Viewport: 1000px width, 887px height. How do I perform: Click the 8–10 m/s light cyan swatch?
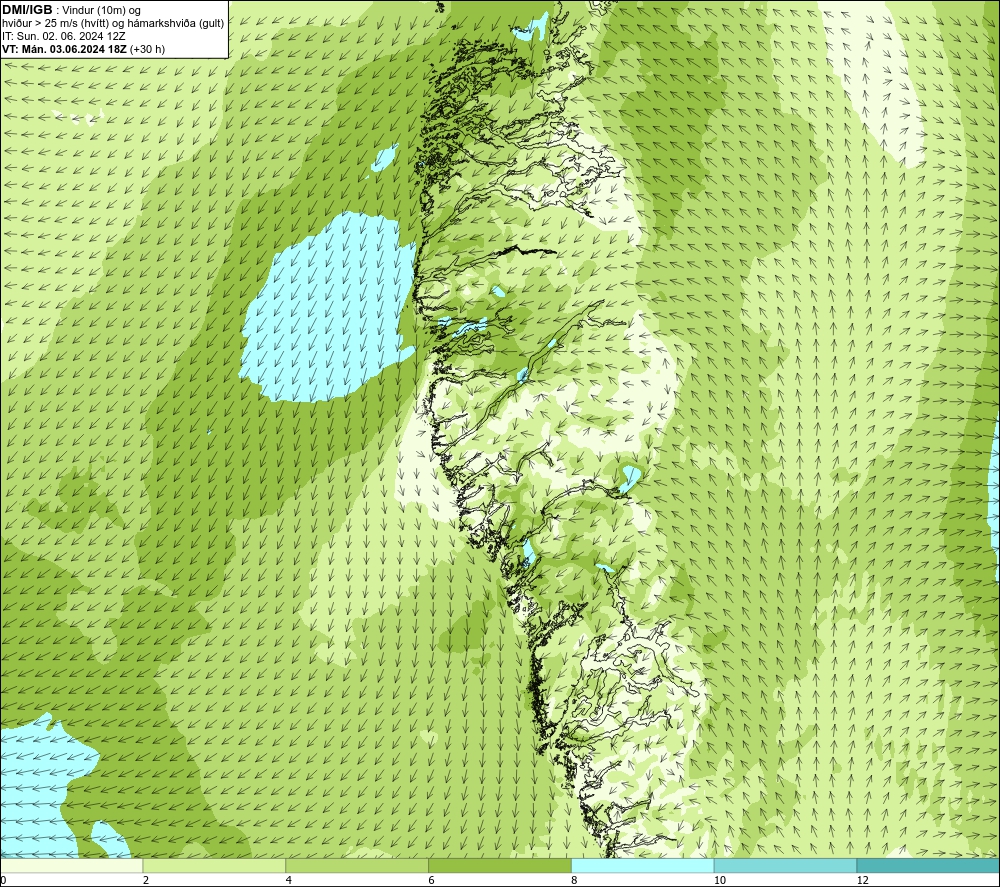point(643,866)
